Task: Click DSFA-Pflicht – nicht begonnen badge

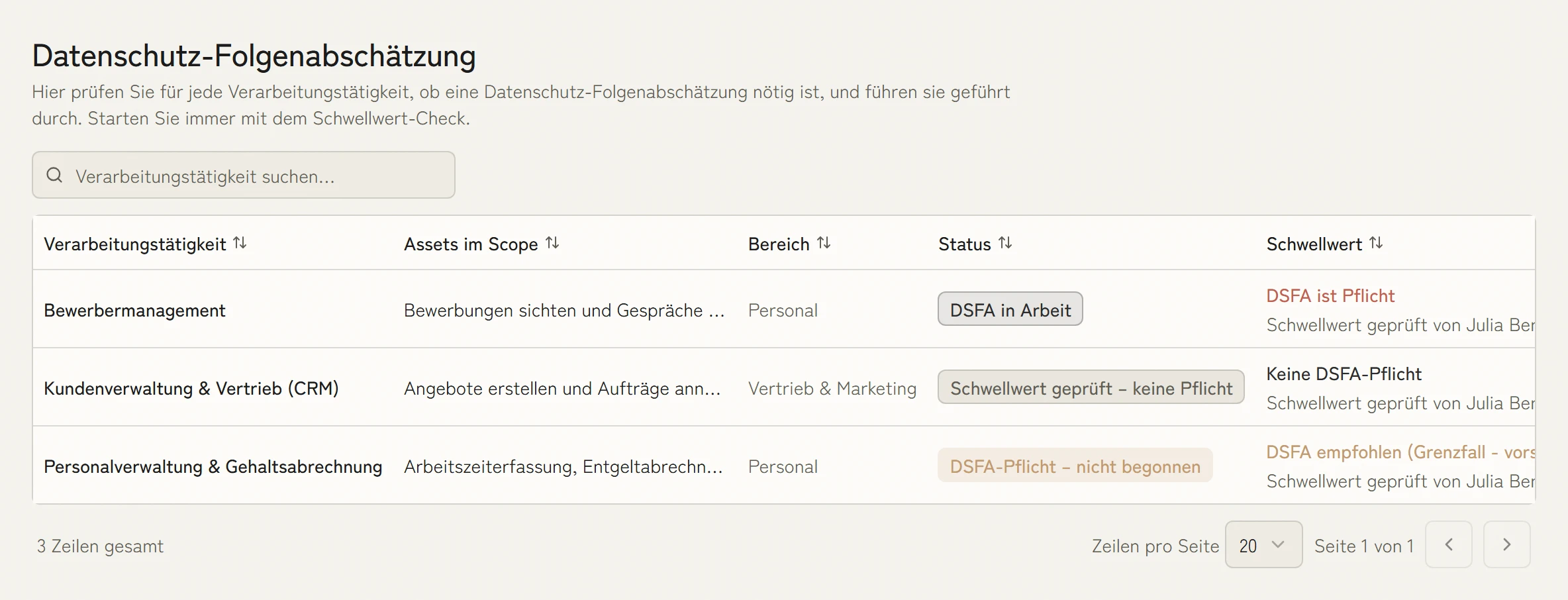Action: click(1075, 466)
